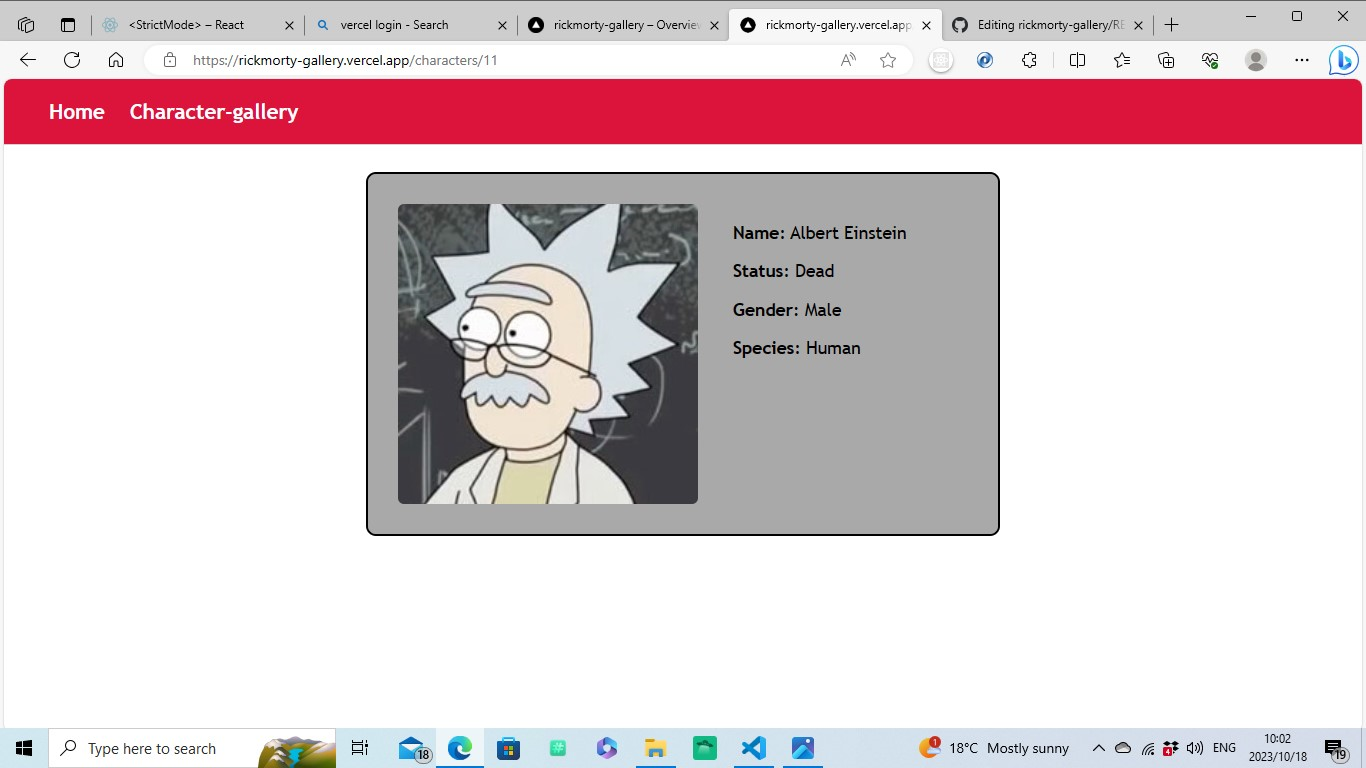The height and width of the screenshot is (768, 1366).
Task: Open the Bing Chat sidebar icon
Action: click(1342, 60)
